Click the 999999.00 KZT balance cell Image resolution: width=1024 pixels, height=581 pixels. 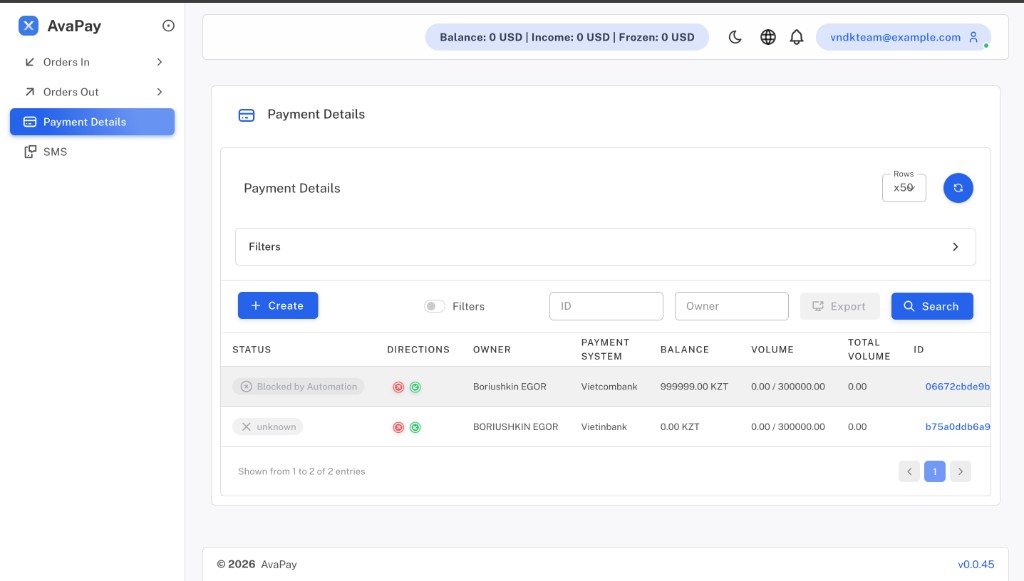pos(694,386)
